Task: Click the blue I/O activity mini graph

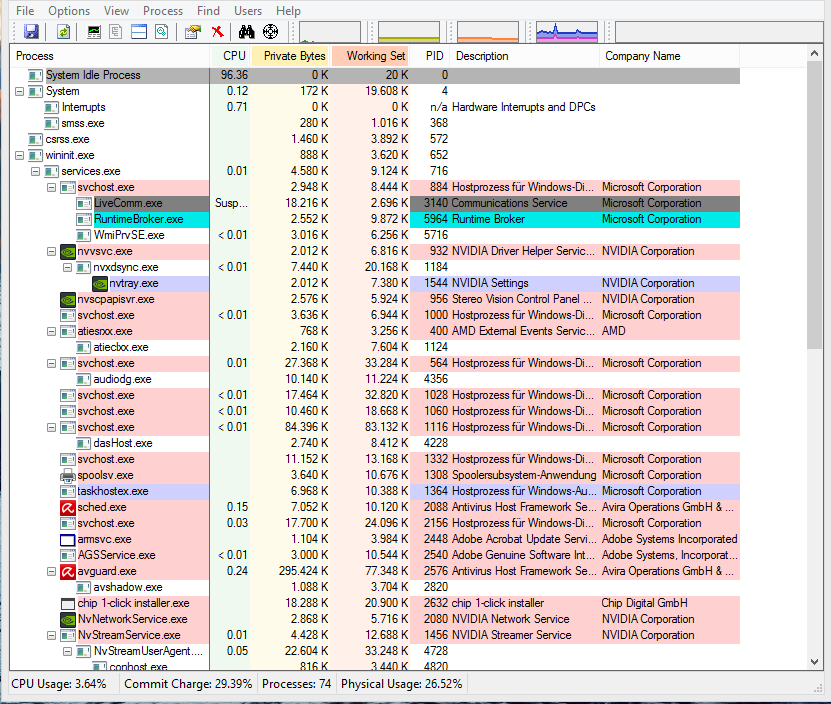Action: (567, 32)
